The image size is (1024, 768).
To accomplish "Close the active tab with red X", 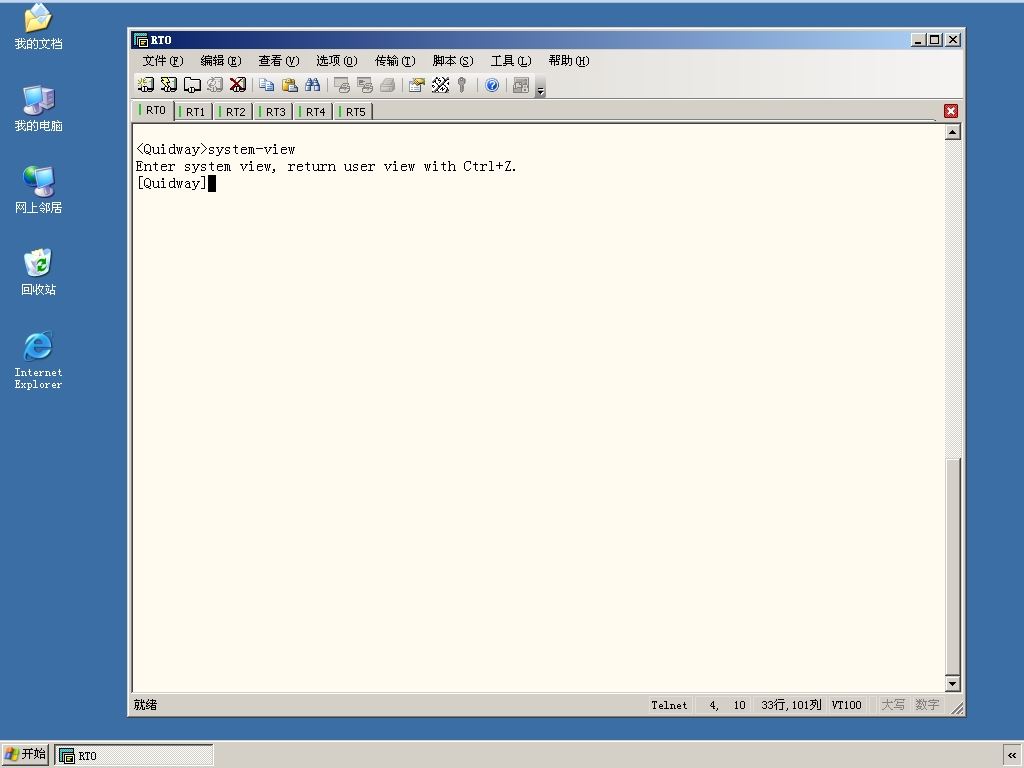I will (x=951, y=111).
